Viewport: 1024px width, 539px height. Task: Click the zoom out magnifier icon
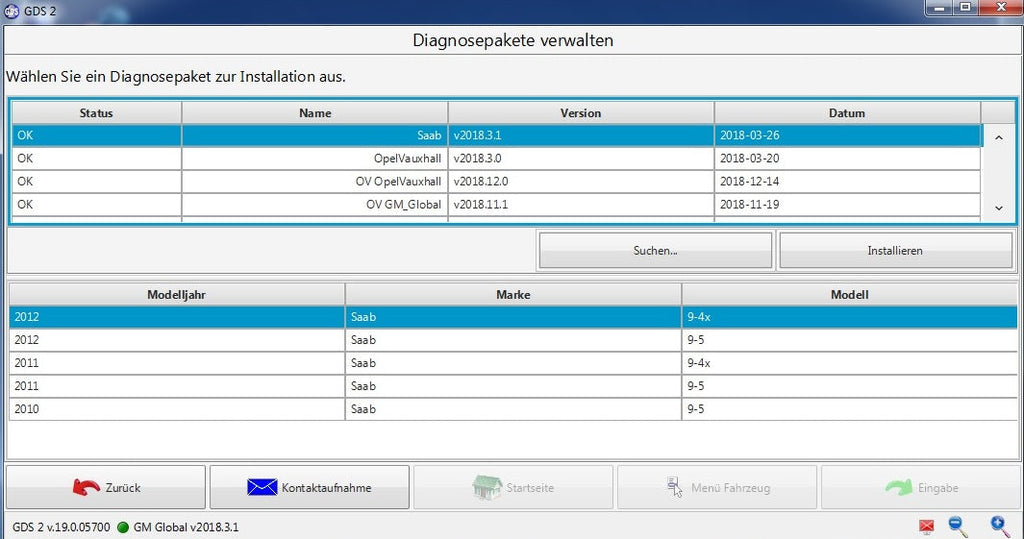coord(958,527)
